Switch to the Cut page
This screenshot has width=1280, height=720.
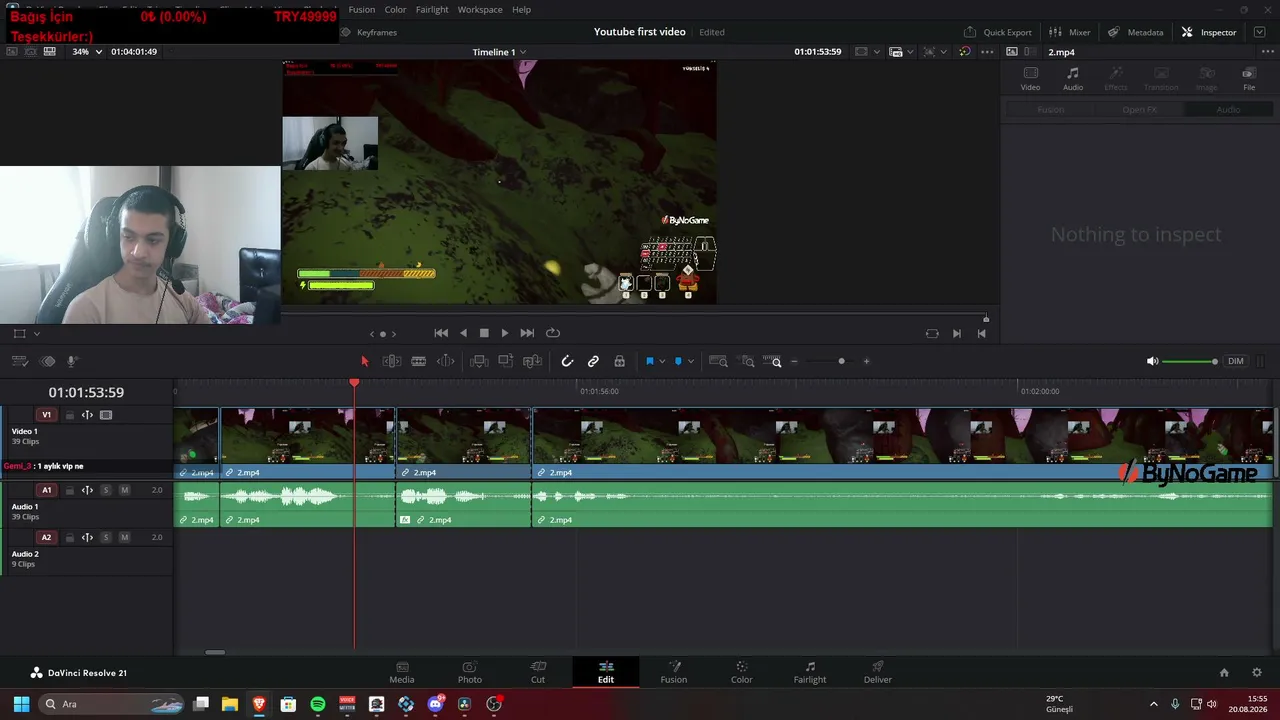tap(538, 672)
